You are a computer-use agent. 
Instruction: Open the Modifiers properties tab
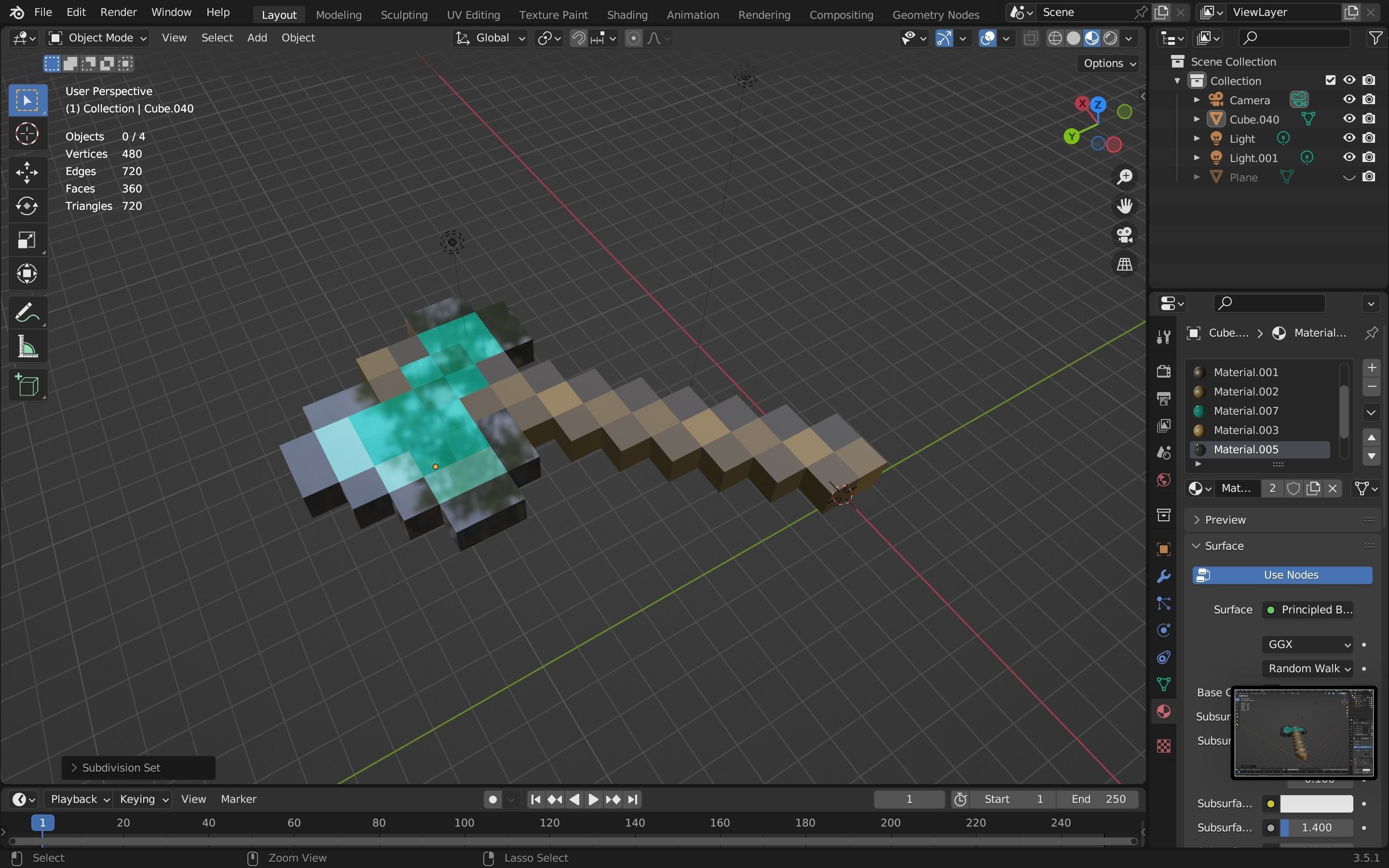(x=1163, y=576)
